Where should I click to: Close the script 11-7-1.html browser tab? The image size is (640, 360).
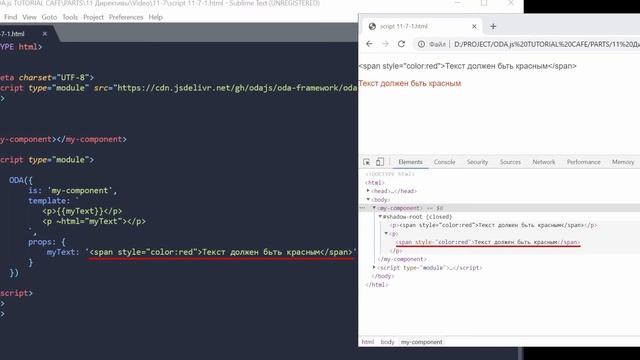[x=474, y=26]
